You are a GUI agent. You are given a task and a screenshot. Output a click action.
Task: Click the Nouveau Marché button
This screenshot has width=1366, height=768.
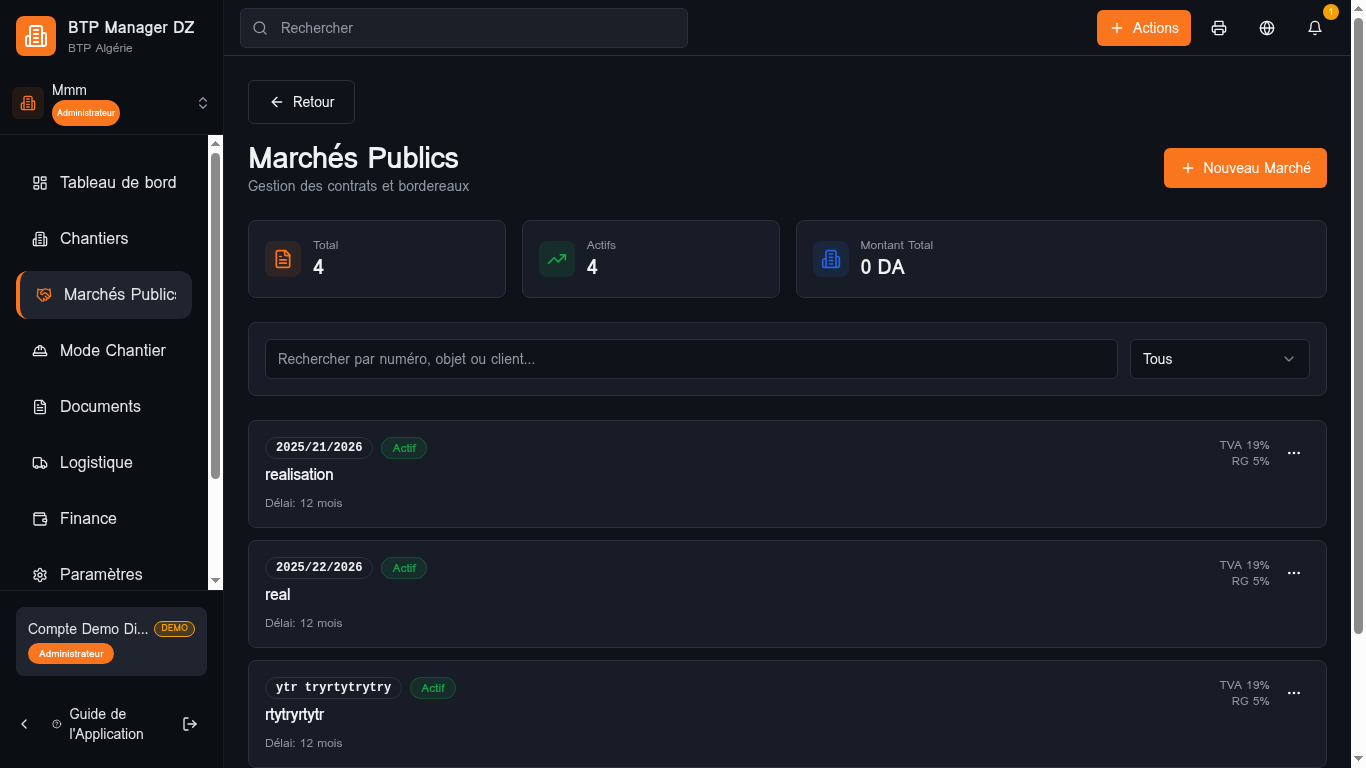point(1245,168)
